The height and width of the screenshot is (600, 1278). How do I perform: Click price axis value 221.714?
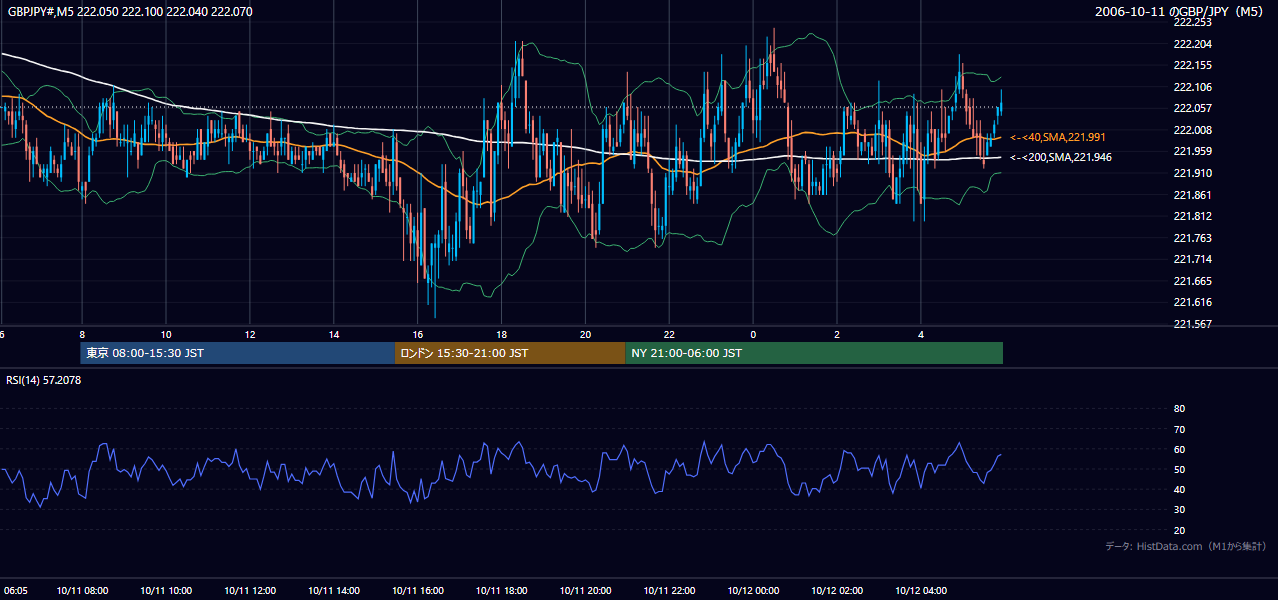(x=1192, y=259)
